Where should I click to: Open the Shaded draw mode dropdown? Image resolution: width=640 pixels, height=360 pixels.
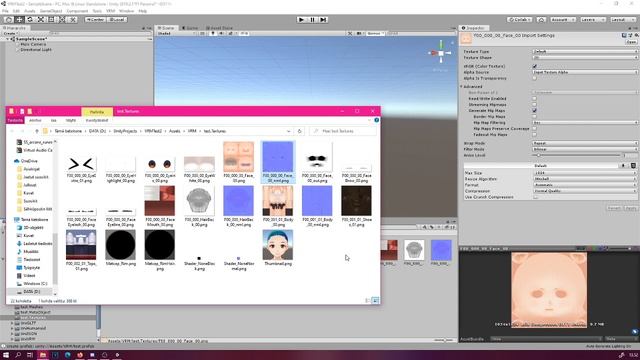click(176, 33)
